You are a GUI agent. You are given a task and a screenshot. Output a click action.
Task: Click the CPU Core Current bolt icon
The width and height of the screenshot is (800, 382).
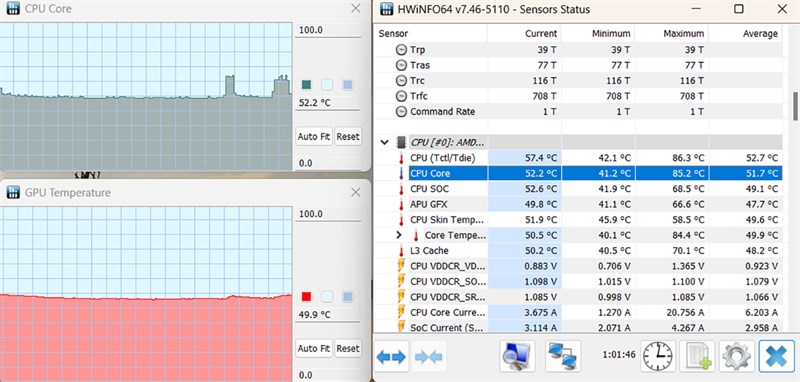click(401, 312)
